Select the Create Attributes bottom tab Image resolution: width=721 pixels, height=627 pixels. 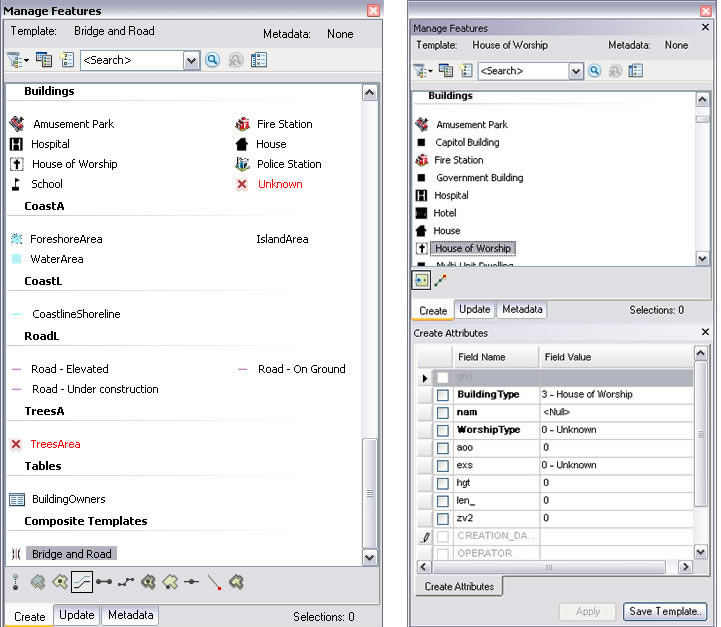[459, 587]
